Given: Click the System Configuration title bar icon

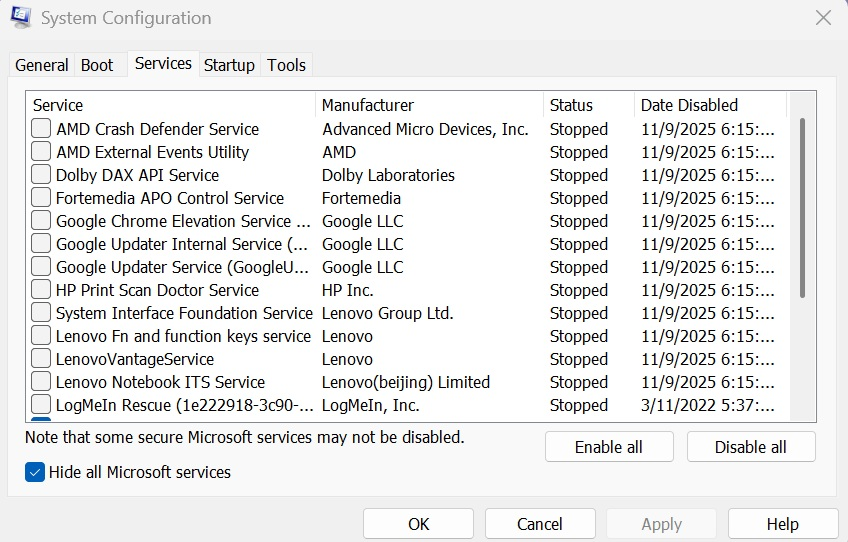Looking at the screenshot, I should pyautogui.click(x=21, y=17).
